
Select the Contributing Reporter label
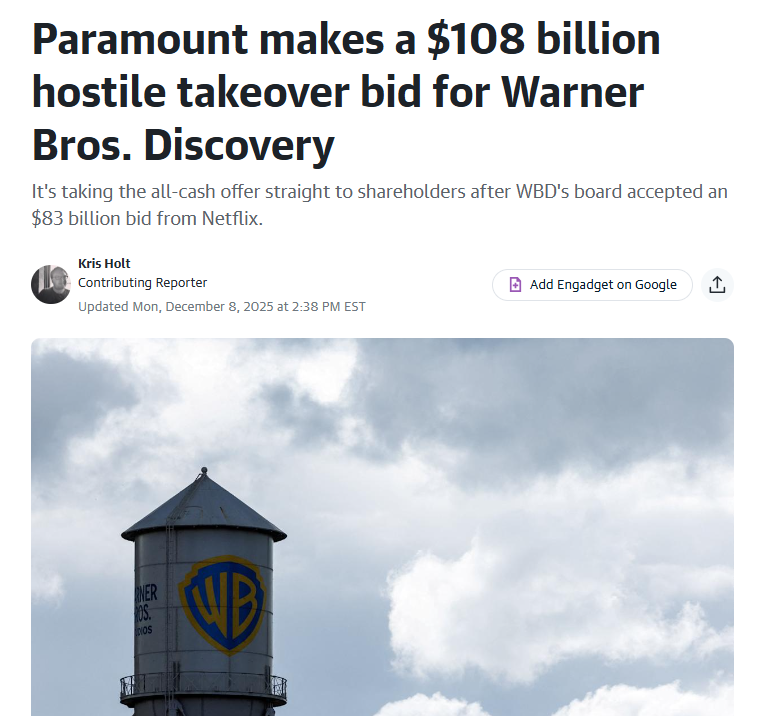point(143,282)
